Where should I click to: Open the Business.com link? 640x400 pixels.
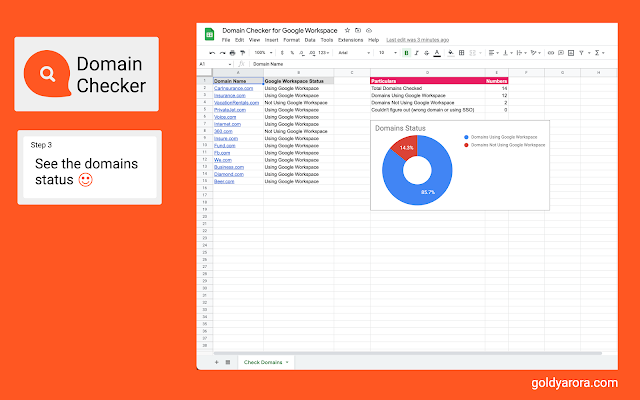[229, 167]
